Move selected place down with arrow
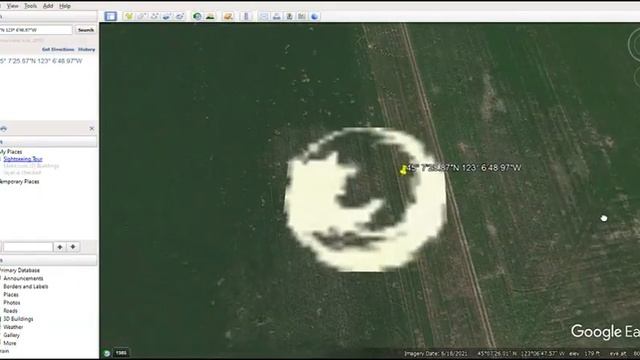 [x=73, y=247]
